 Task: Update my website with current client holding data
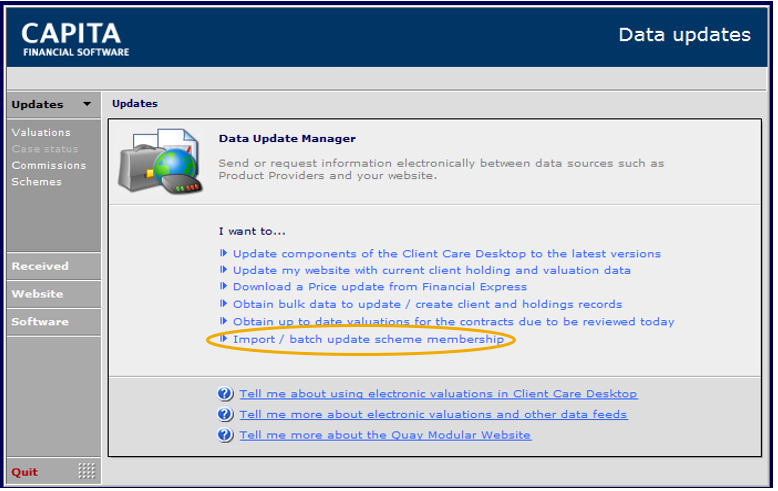[x=432, y=270]
